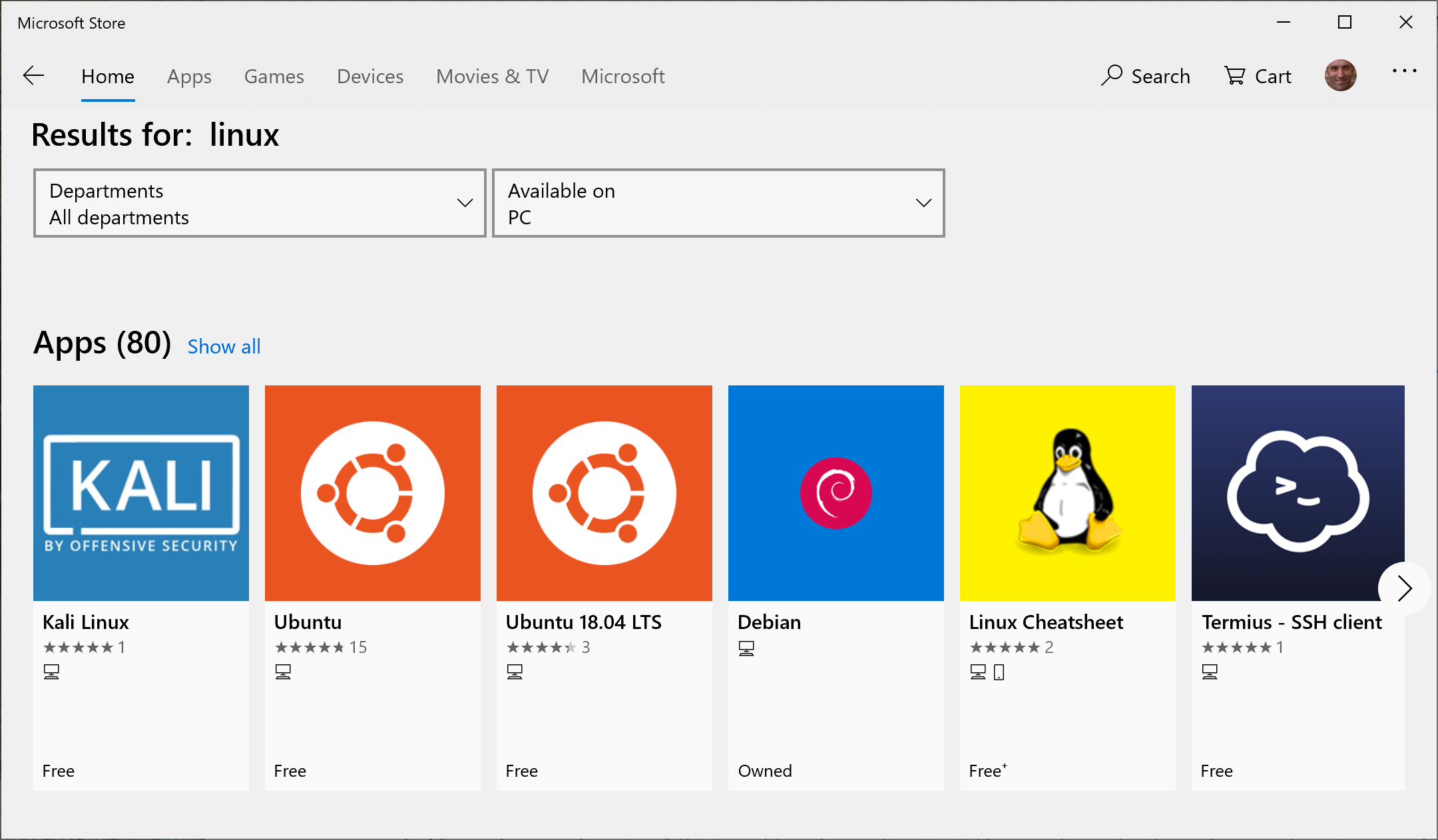The height and width of the screenshot is (840, 1438).
Task: Click Kali Linux star rating
Action: pyautogui.click(x=84, y=647)
